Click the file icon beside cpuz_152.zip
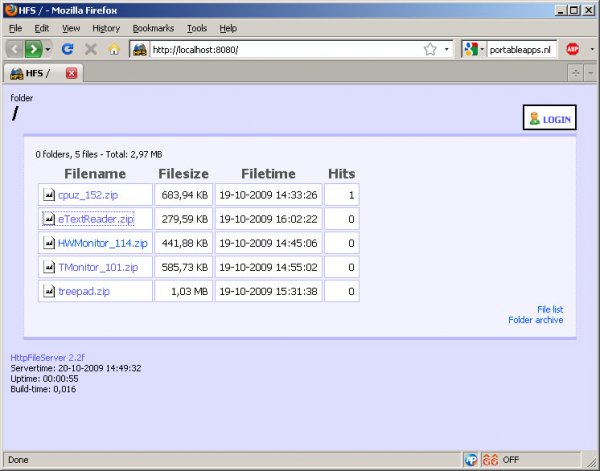This screenshot has height=471, width=600. 48,195
